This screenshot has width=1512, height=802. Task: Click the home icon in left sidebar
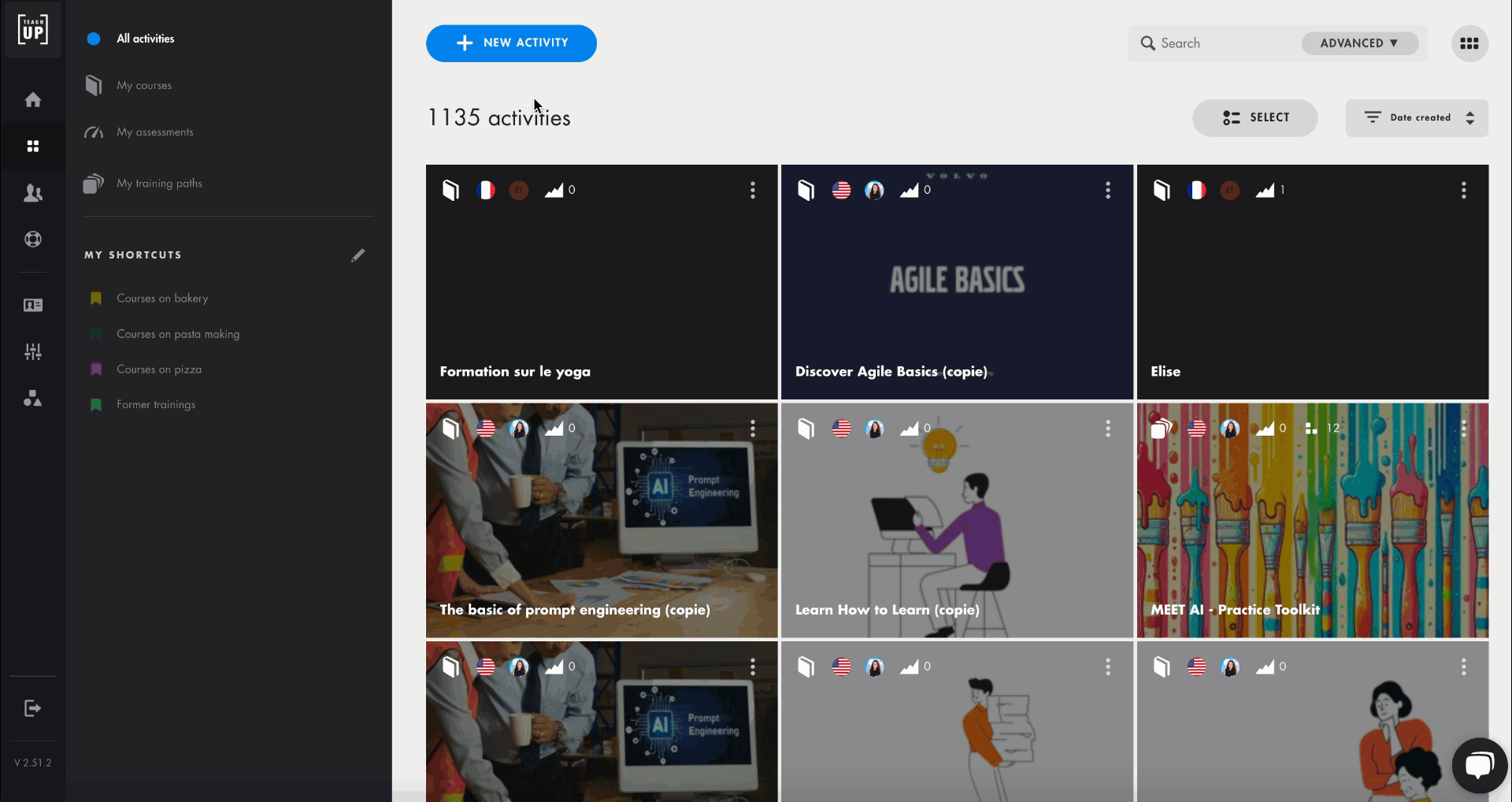[x=32, y=100]
